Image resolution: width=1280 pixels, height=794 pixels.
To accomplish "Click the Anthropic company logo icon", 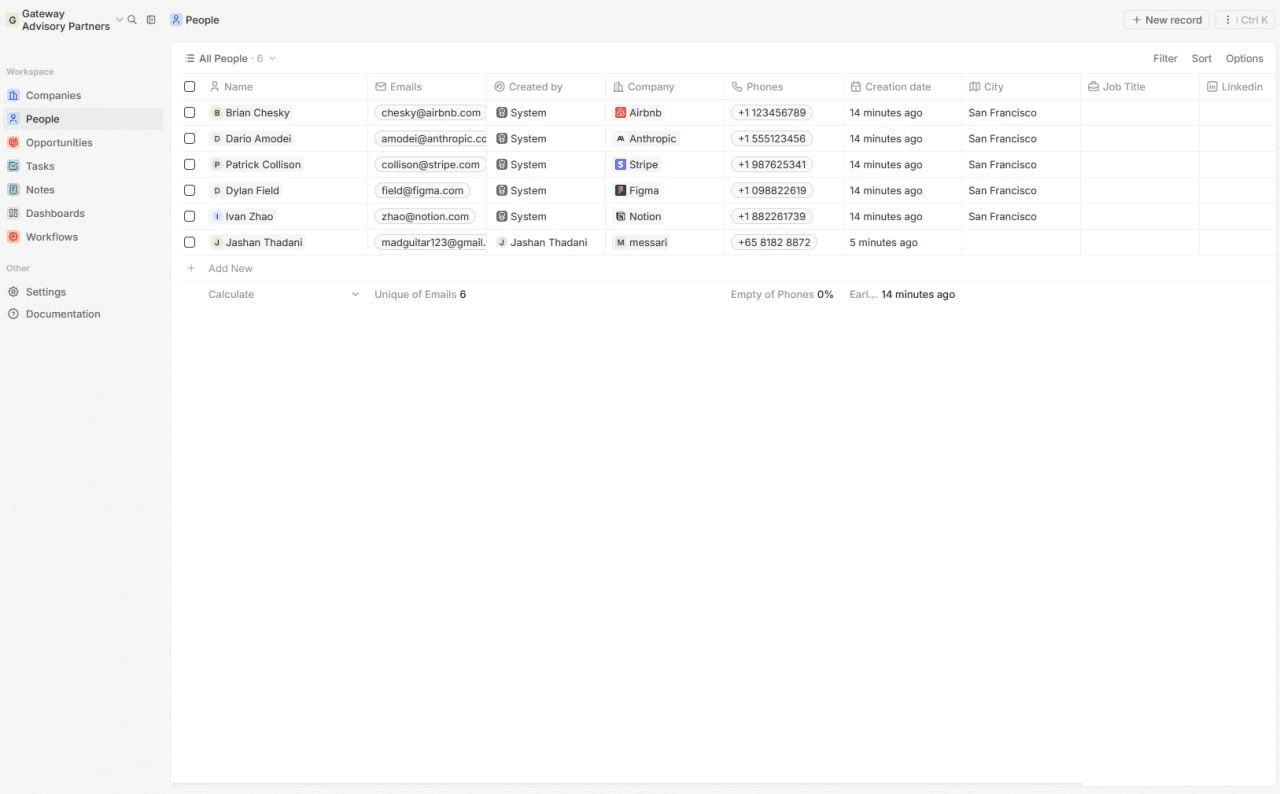I will 620,139.
